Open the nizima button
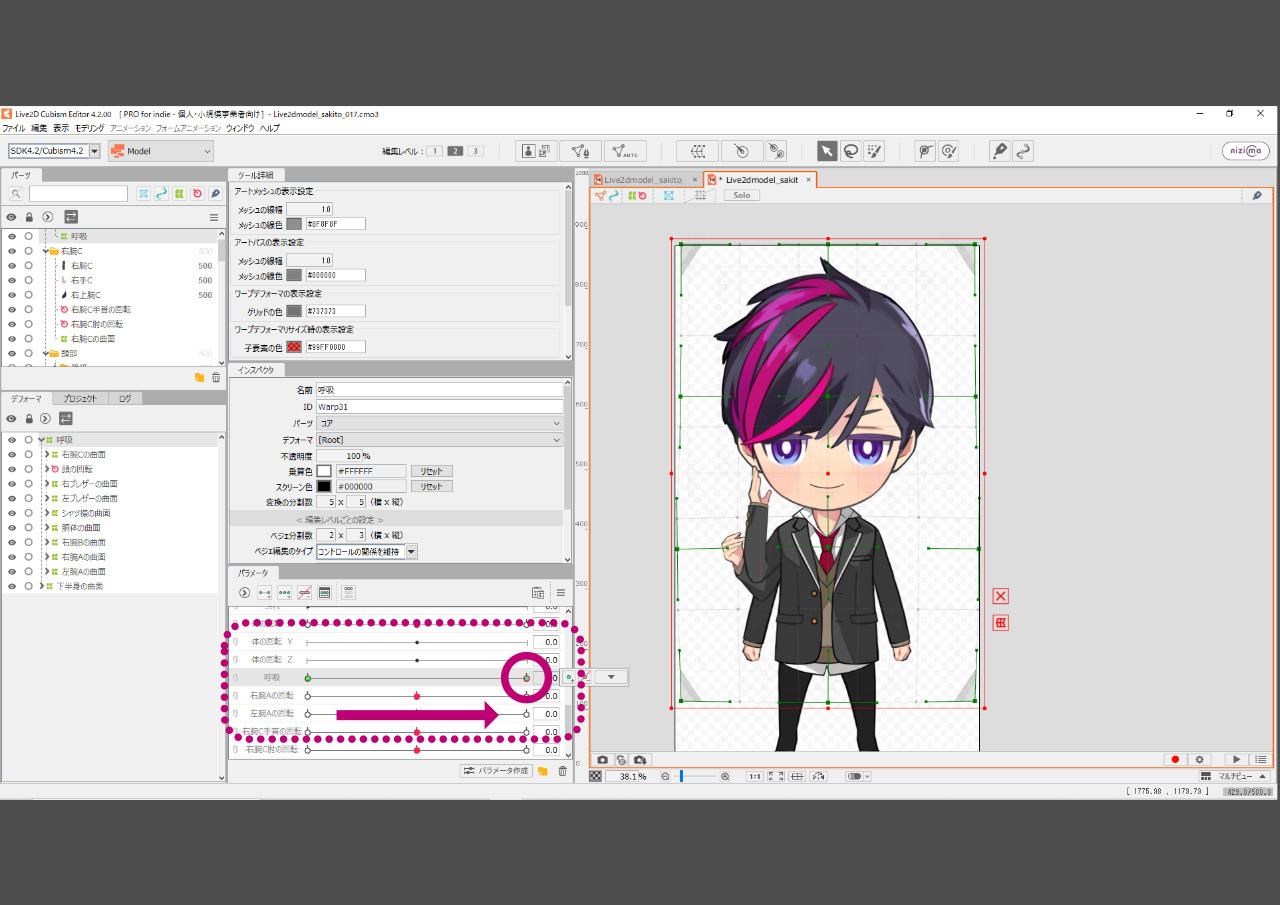 [1245, 151]
